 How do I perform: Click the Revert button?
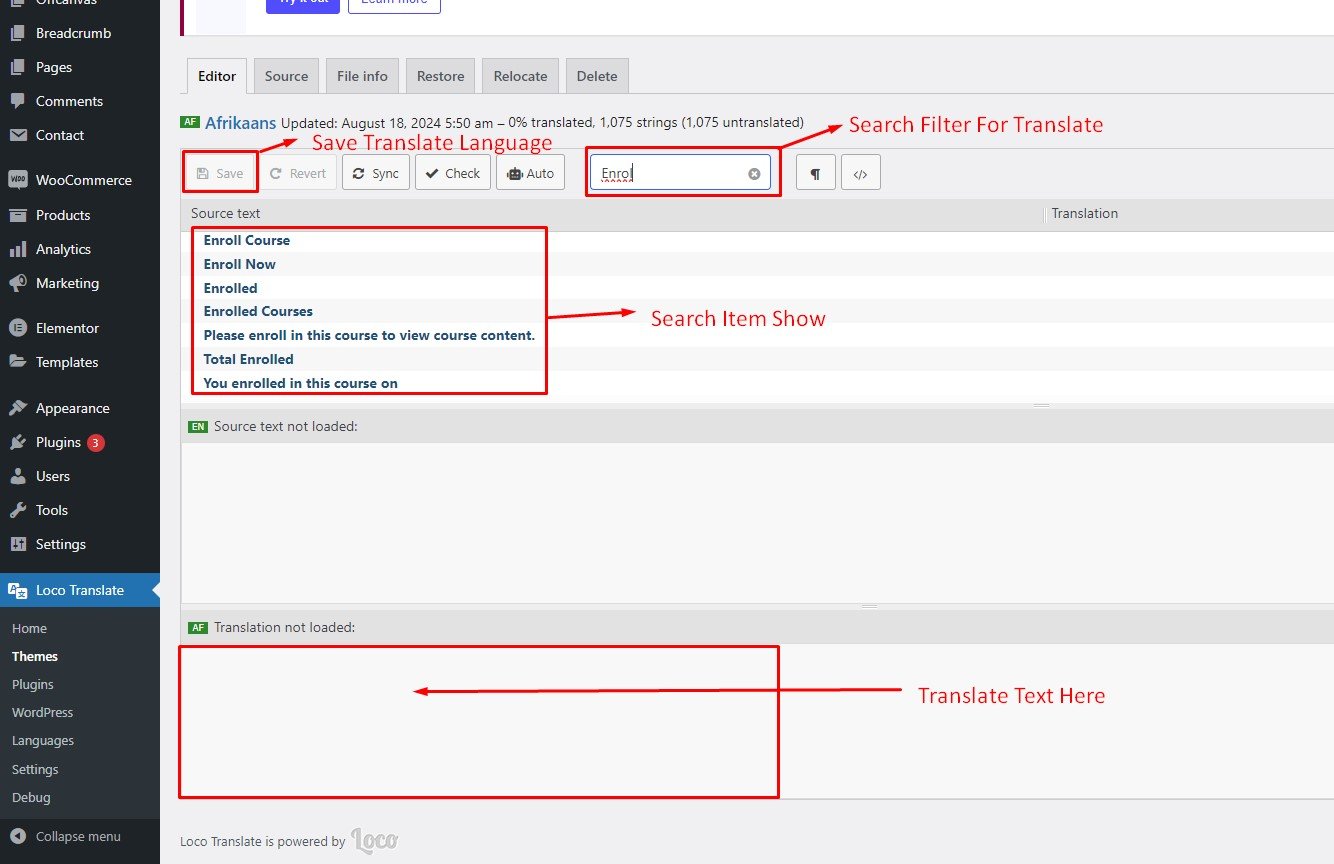[x=298, y=173]
